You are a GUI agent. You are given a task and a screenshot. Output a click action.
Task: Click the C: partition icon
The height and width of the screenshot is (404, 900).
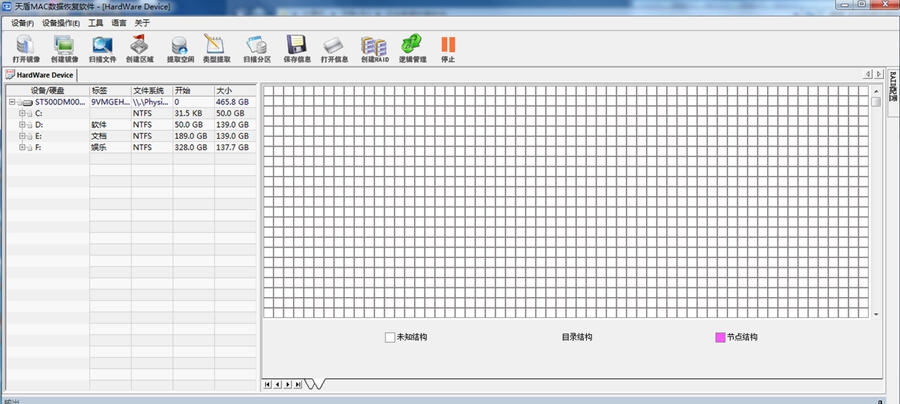pyautogui.click(x=29, y=114)
